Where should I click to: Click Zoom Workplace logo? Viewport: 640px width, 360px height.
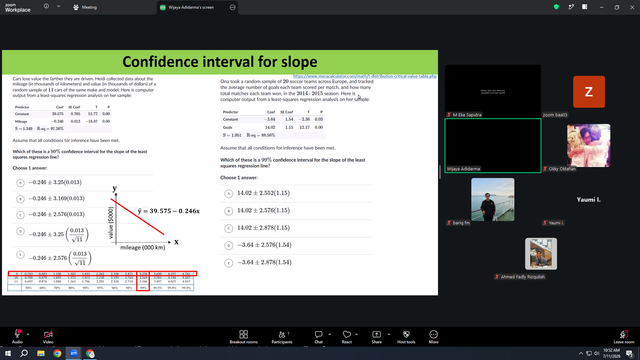18,8
